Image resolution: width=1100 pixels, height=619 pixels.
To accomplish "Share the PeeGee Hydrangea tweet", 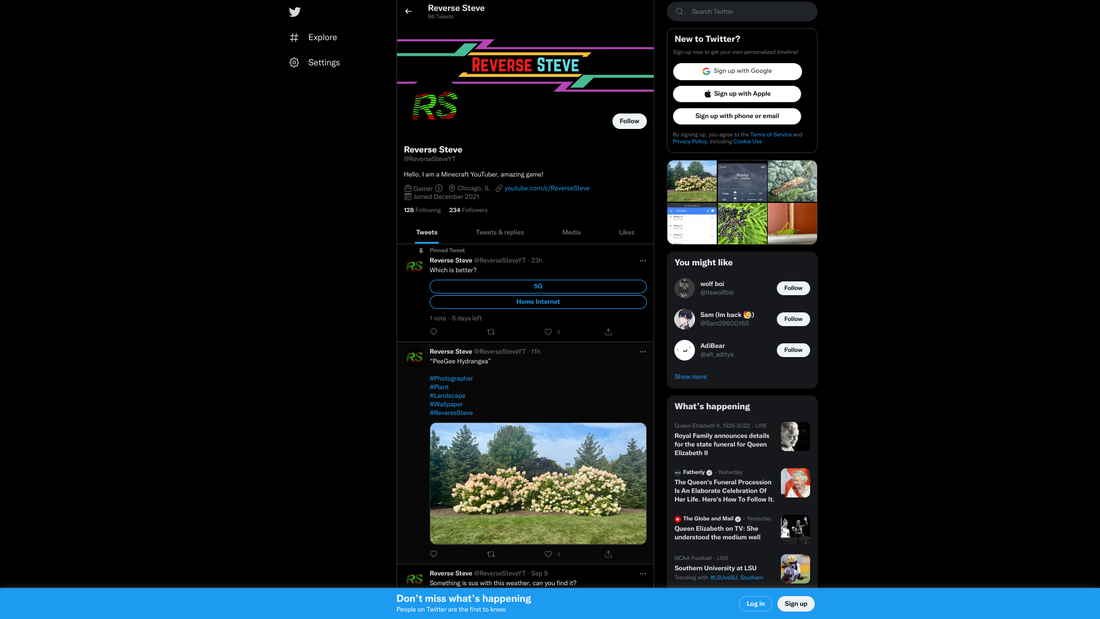I will (608, 554).
